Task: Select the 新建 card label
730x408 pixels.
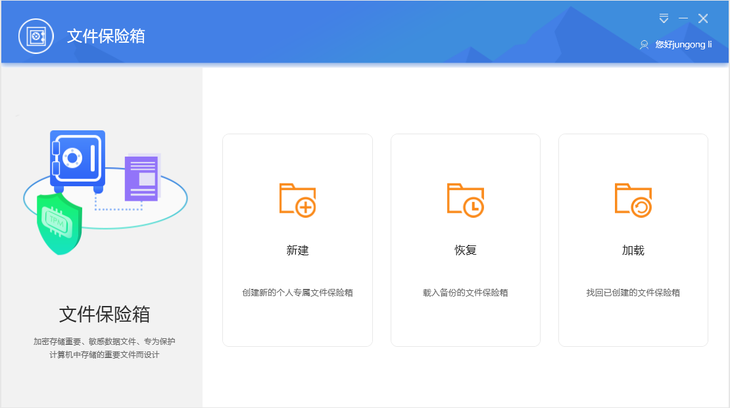Action: point(297,251)
